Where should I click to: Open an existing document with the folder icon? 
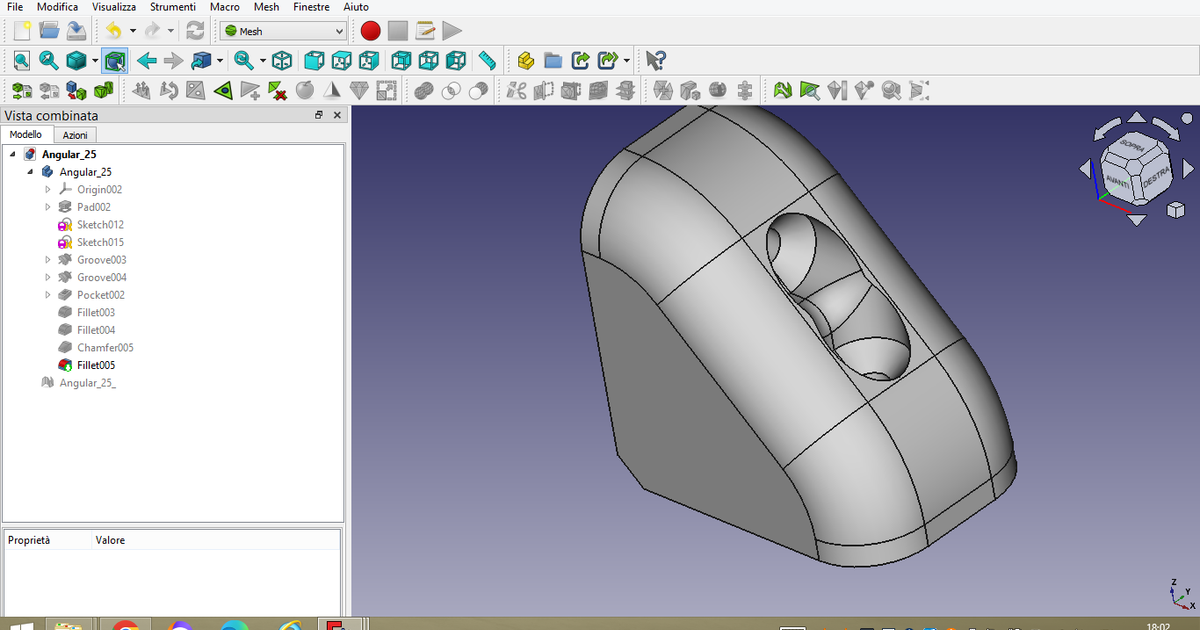[x=49, y=30]
